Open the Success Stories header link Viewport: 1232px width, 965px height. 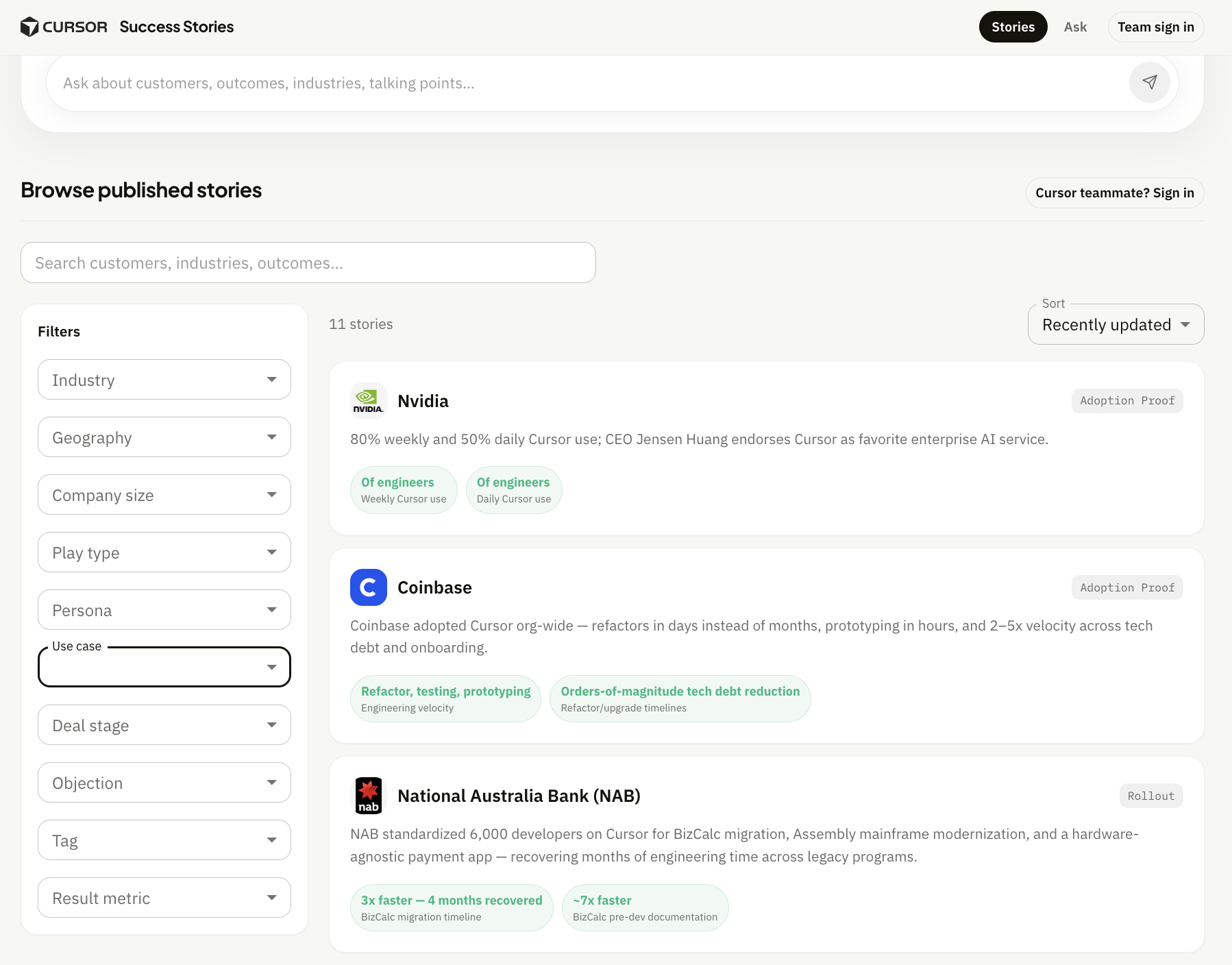(x=177, y=27)
